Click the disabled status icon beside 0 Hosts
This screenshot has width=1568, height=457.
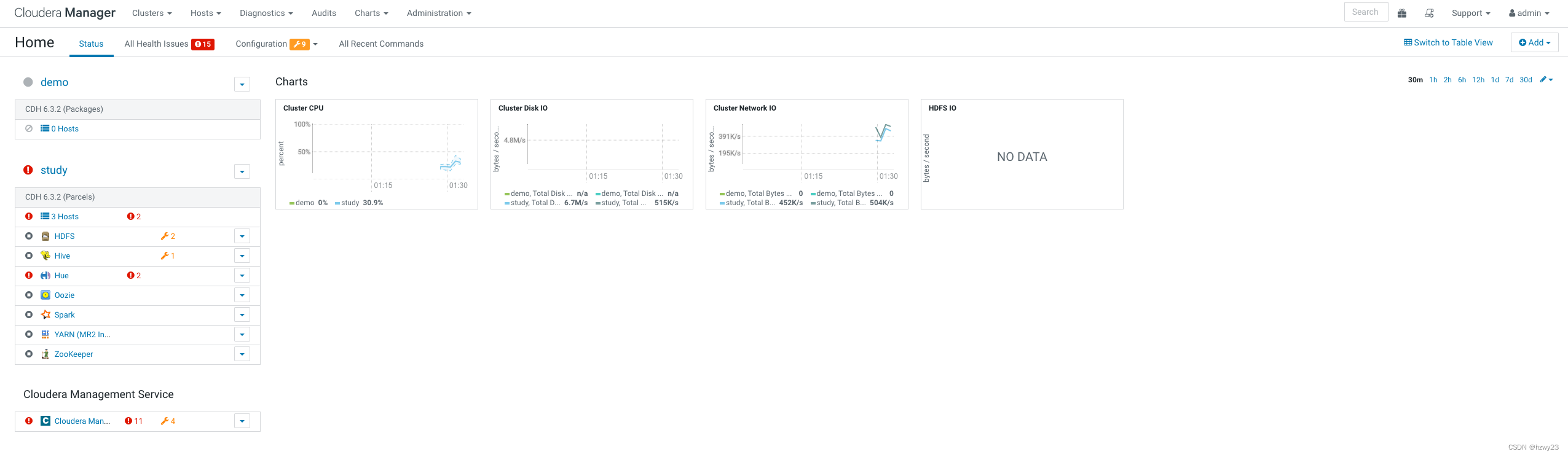(x=29, y=129)
